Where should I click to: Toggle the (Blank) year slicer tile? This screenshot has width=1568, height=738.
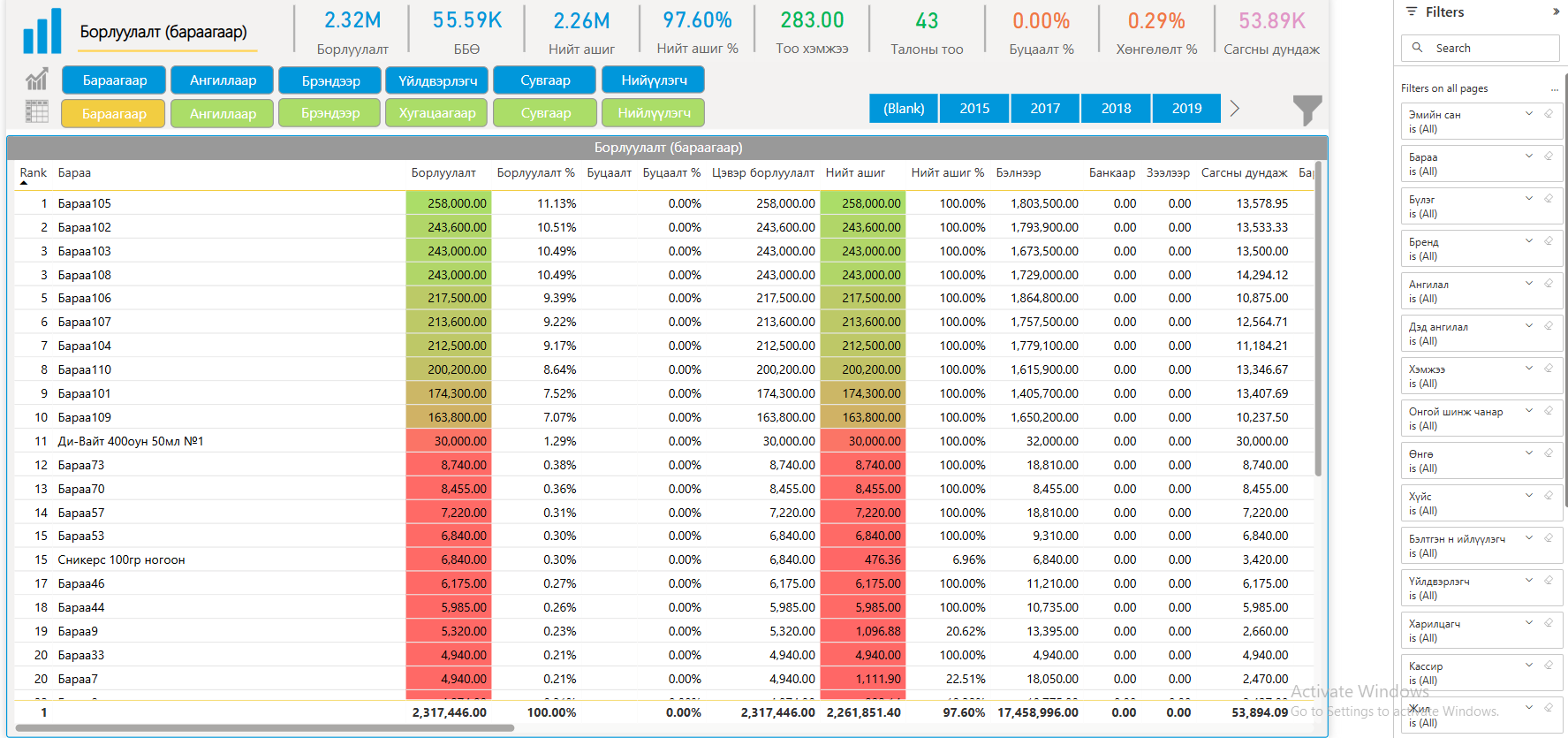[904, 108]
